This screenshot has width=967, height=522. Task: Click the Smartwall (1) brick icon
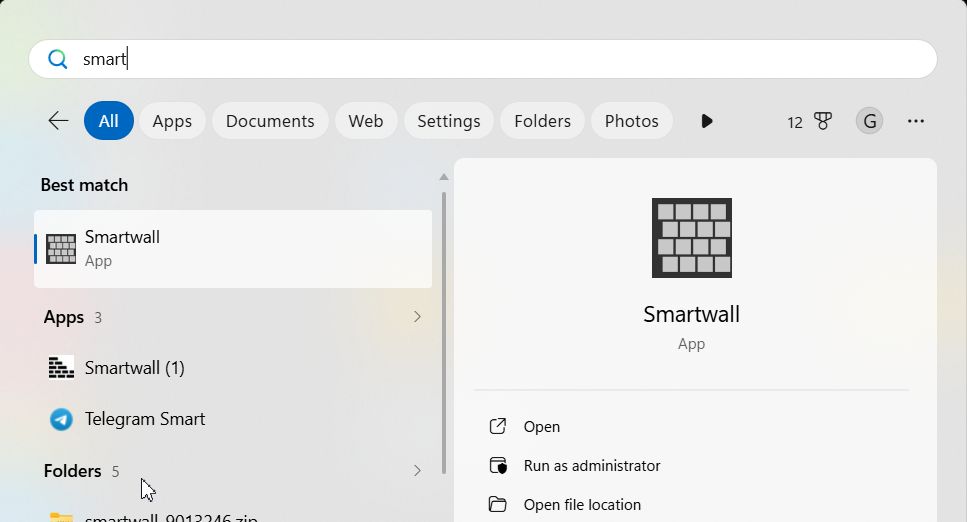click(x=61, y=367)
